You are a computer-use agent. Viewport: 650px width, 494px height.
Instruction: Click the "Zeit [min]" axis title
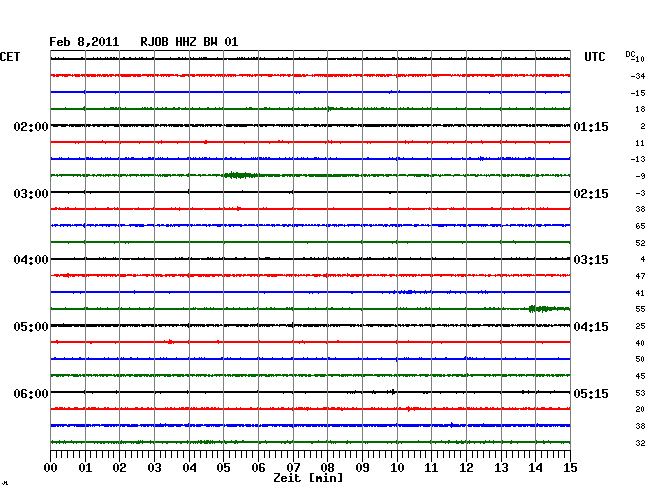308,478
